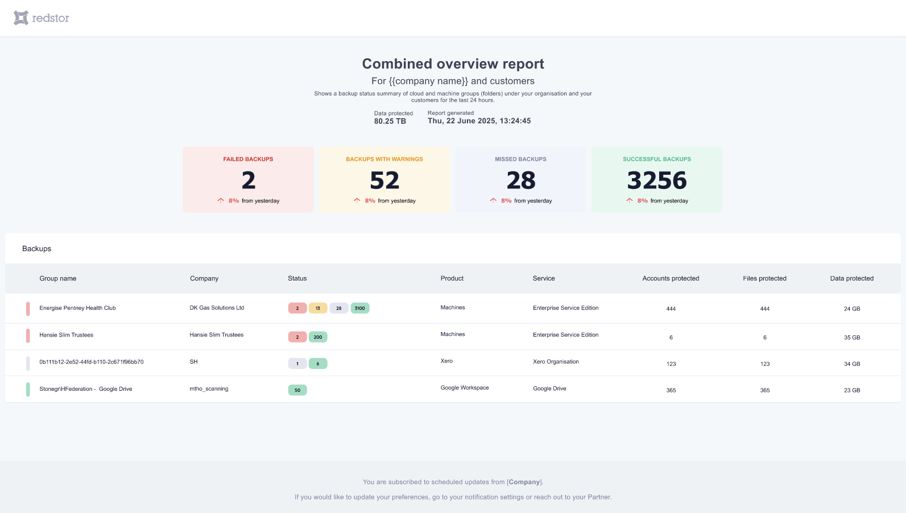Click green badge showing 200 for Hansie
Viewport: 906px width, 513px height.
click(x=318, y=337)
